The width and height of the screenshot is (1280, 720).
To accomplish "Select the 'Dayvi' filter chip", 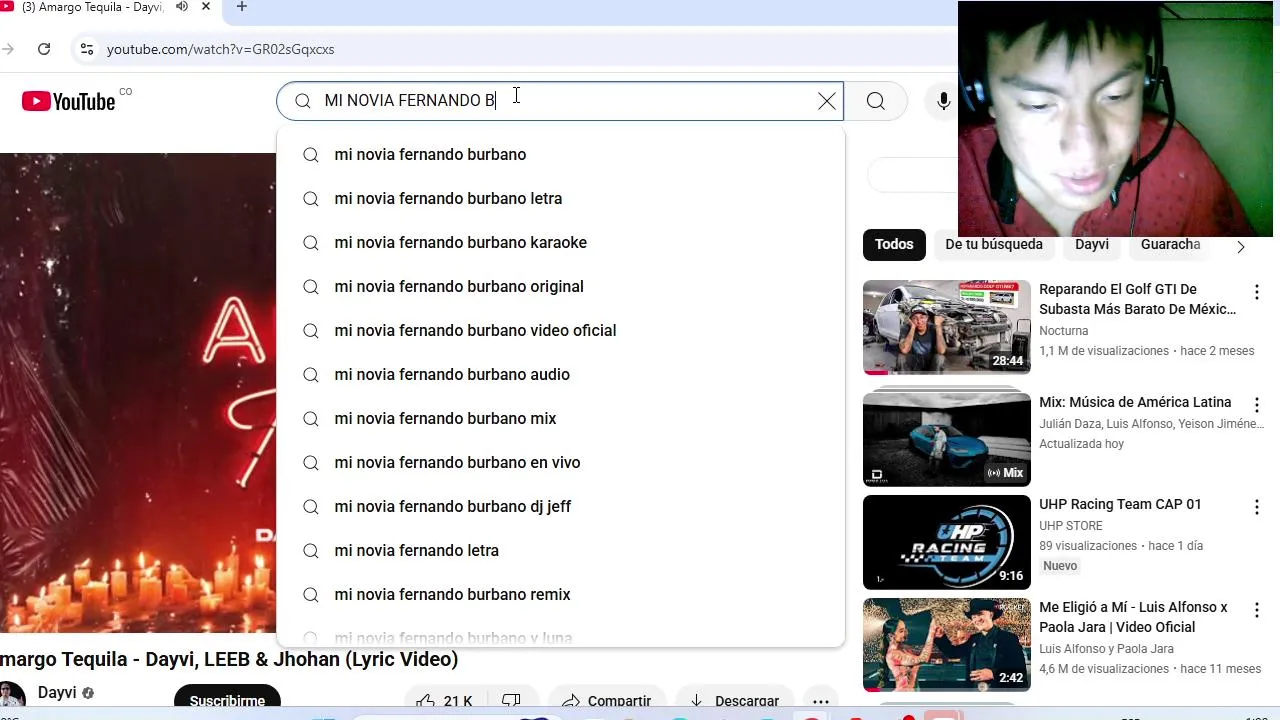I will 1092,245.
